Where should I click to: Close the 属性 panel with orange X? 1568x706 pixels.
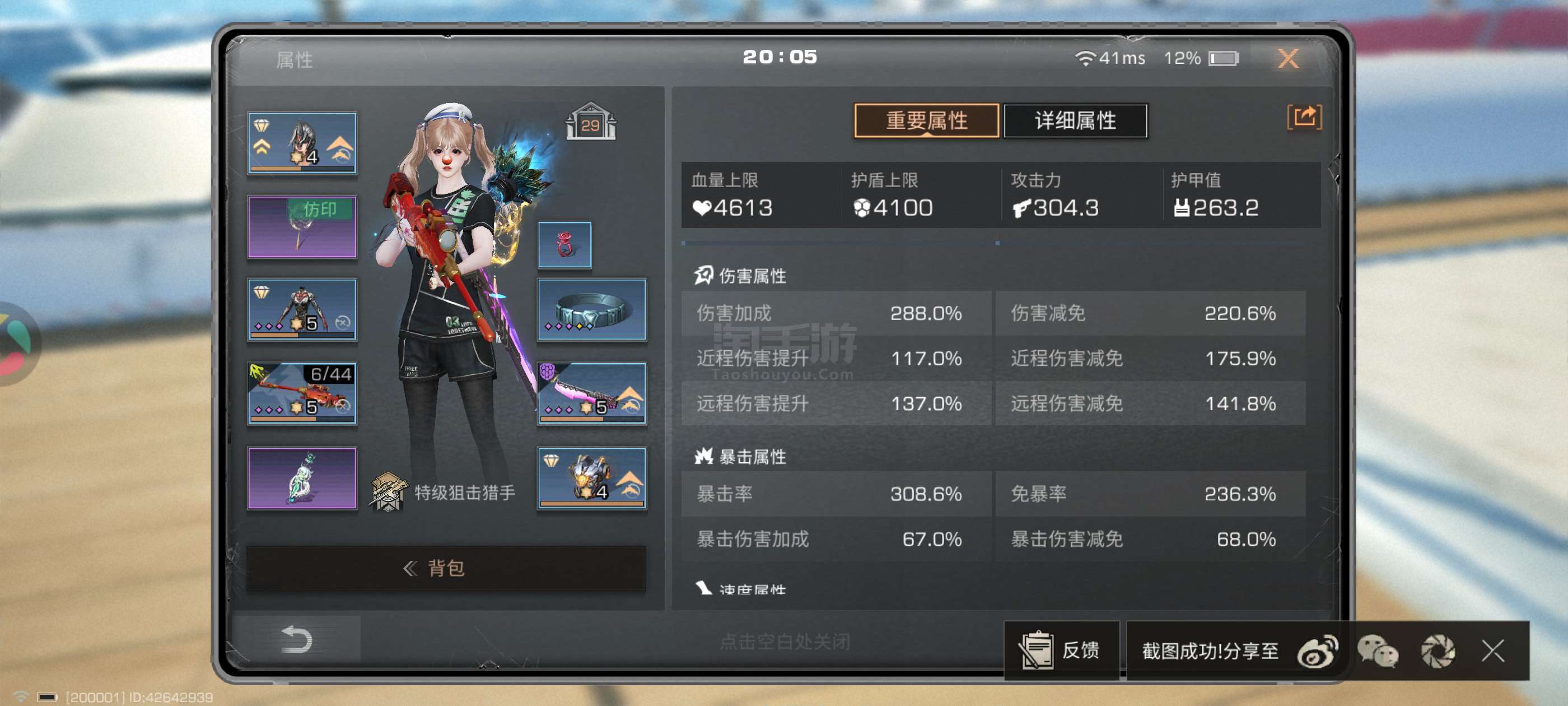click(x=1287, y=58)
